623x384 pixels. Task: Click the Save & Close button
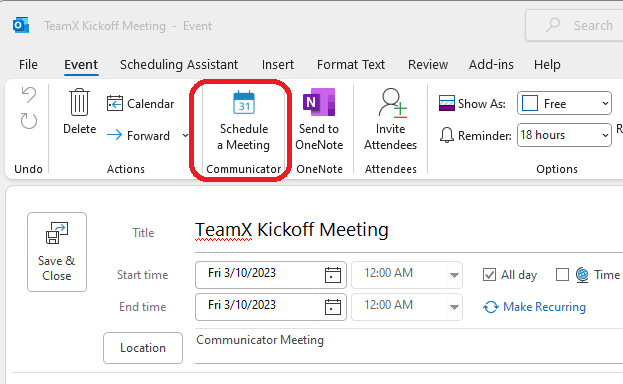(57, 252)
